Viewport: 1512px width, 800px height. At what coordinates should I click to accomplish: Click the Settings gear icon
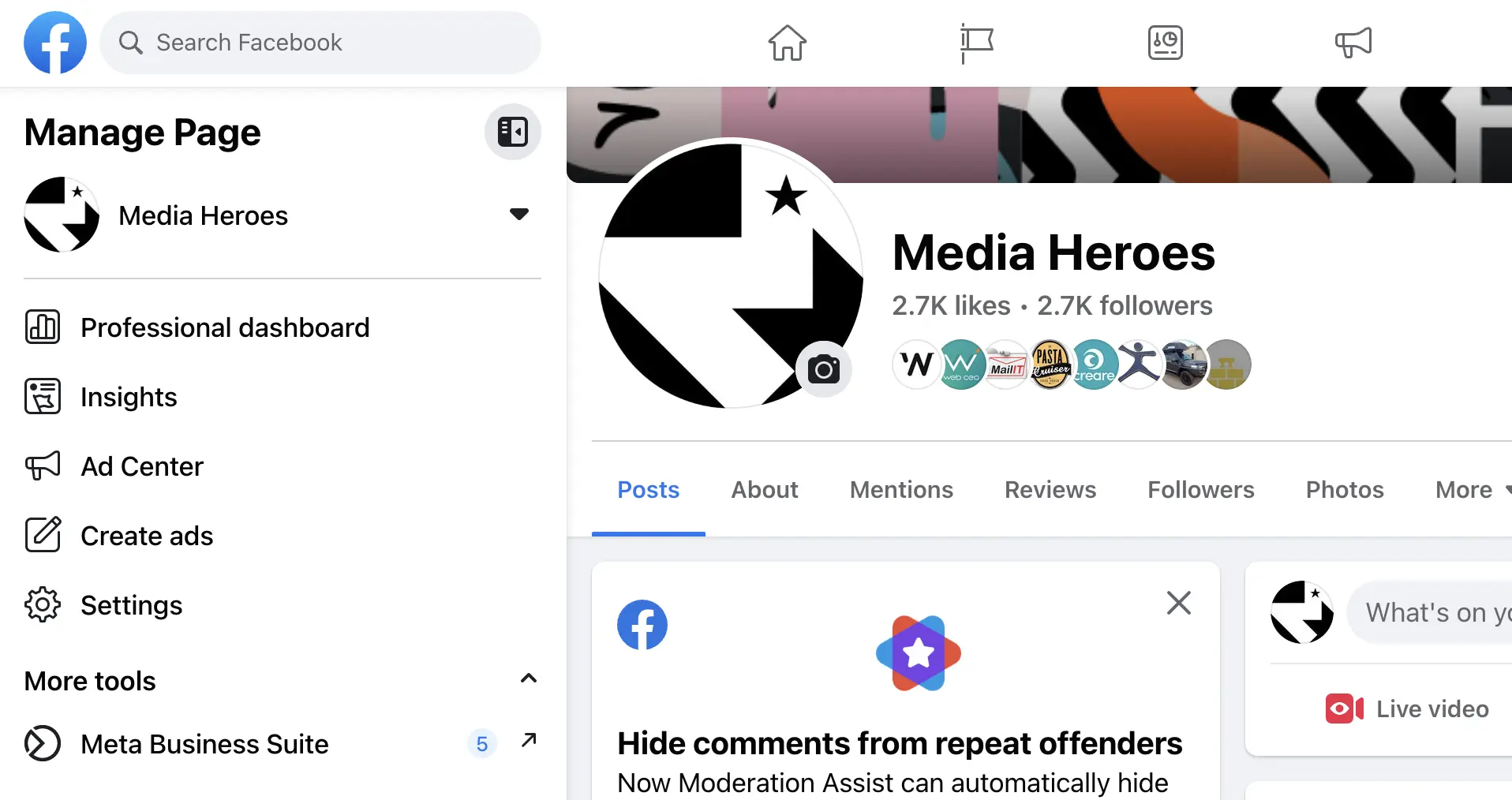click(x=43, y=604)
